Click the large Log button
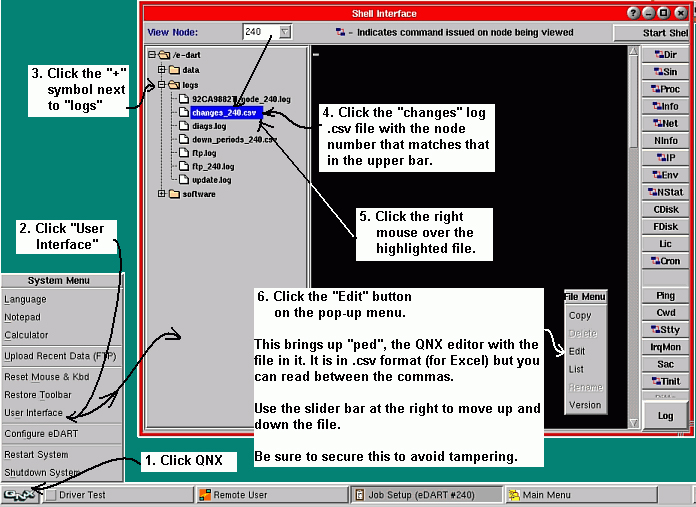 pos(665,416)
